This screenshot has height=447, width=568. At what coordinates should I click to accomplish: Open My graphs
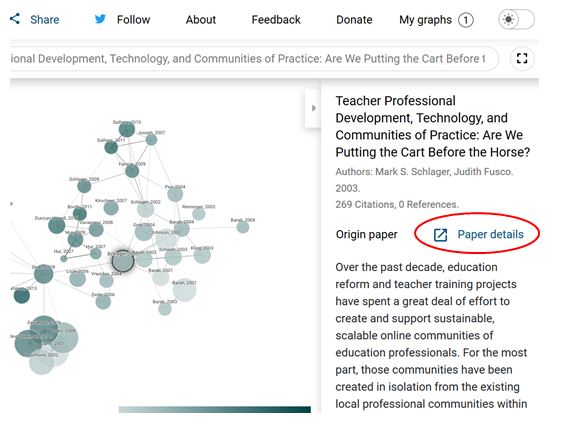425,20
